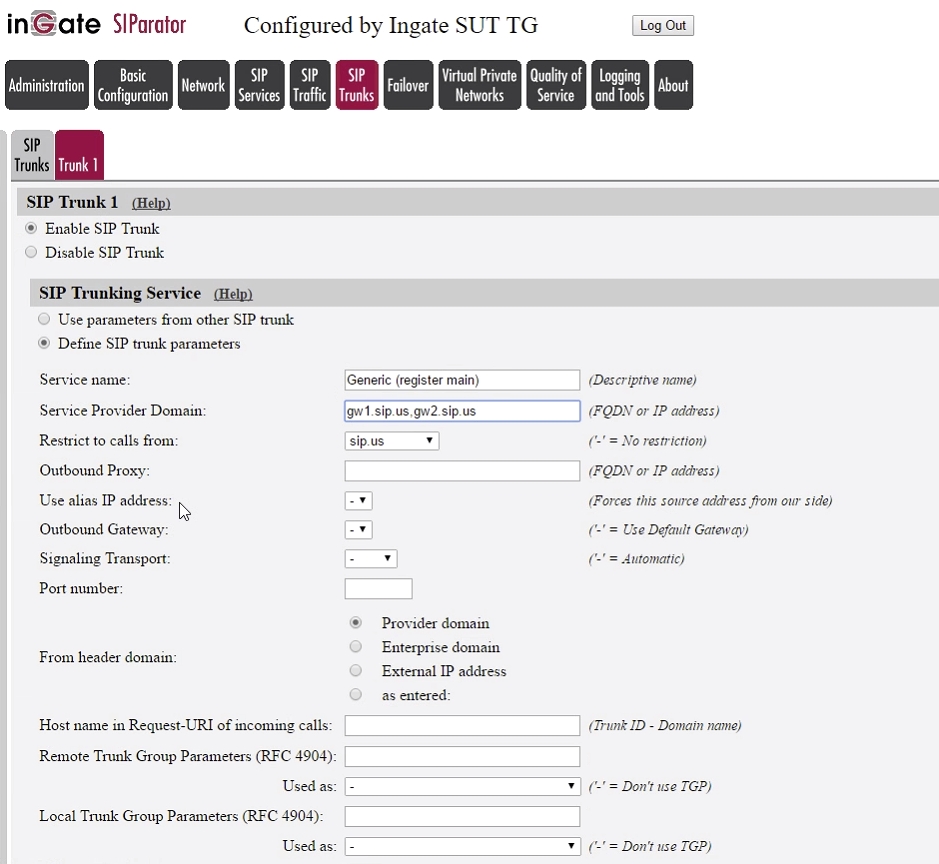The height and width of the screenshot is (864, 939).
Task: Open Help for SIP Trunk 1
Action: point(151,204)
